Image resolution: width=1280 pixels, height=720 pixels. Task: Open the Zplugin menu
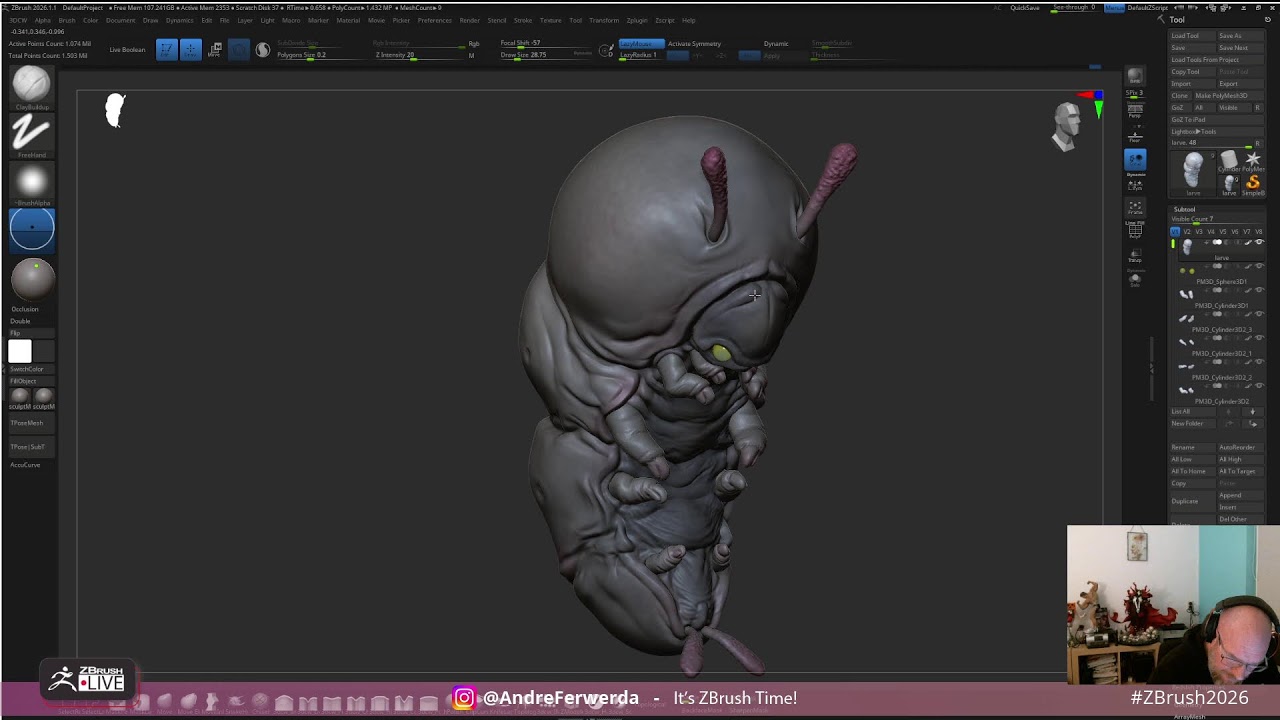pos(636,20)
